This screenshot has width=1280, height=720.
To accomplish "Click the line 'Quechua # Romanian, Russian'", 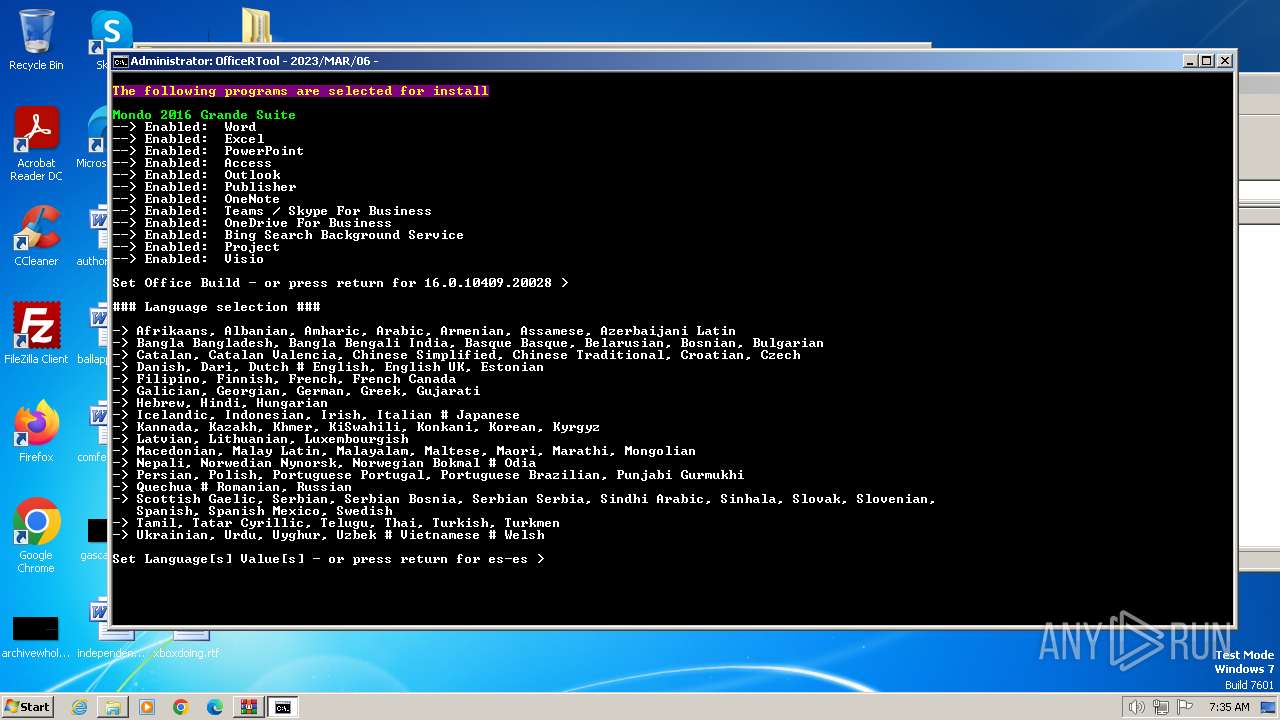I will [232, 487].
